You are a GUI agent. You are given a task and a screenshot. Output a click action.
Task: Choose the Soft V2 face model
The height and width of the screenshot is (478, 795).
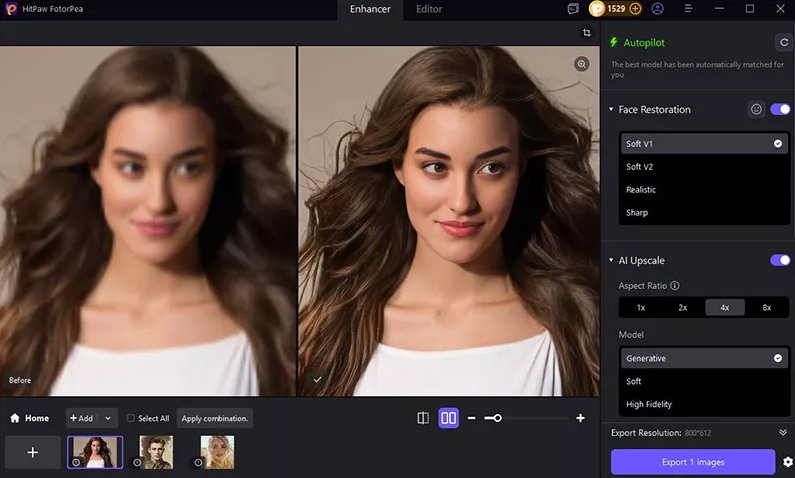tap(704, 166)
